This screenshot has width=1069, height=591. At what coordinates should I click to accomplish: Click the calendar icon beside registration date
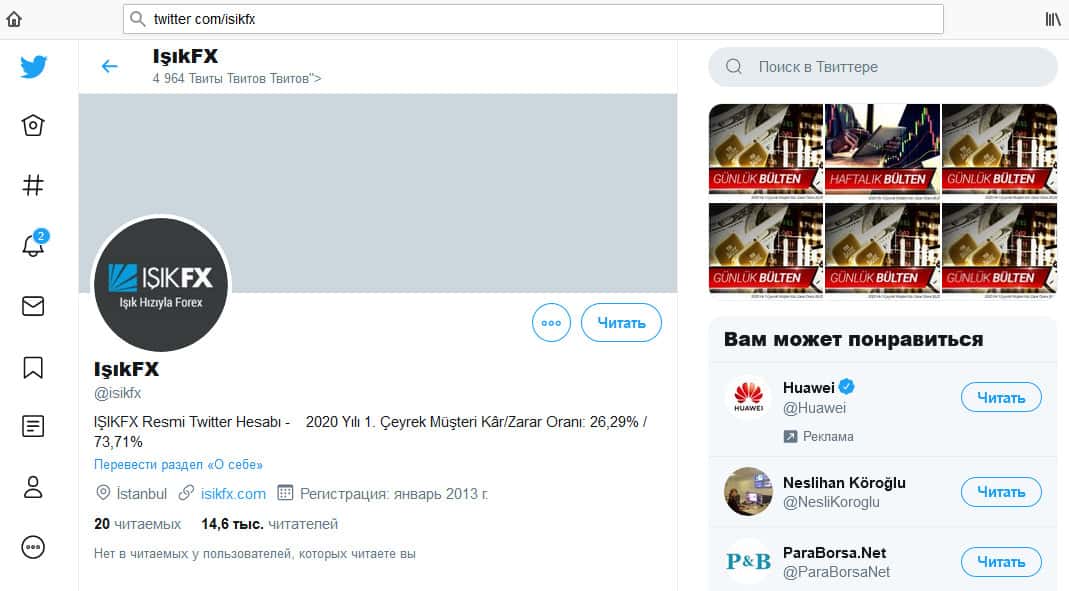[285, 493]
